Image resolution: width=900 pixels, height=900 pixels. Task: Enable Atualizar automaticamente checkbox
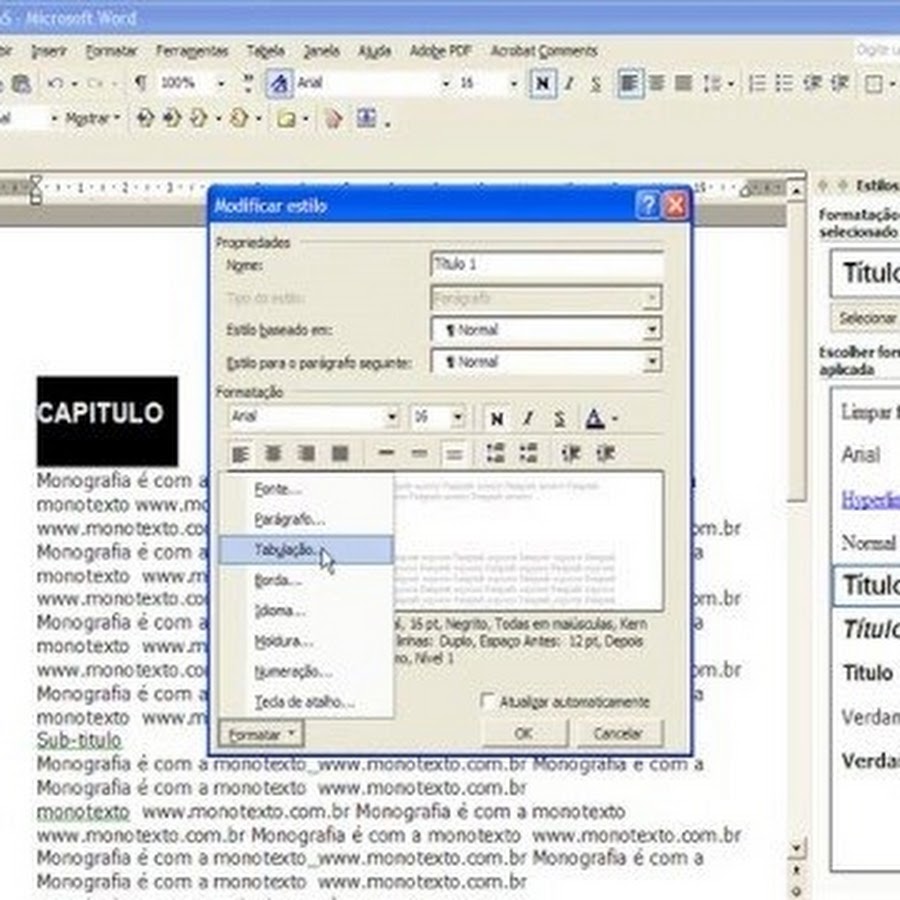[488, 702]
